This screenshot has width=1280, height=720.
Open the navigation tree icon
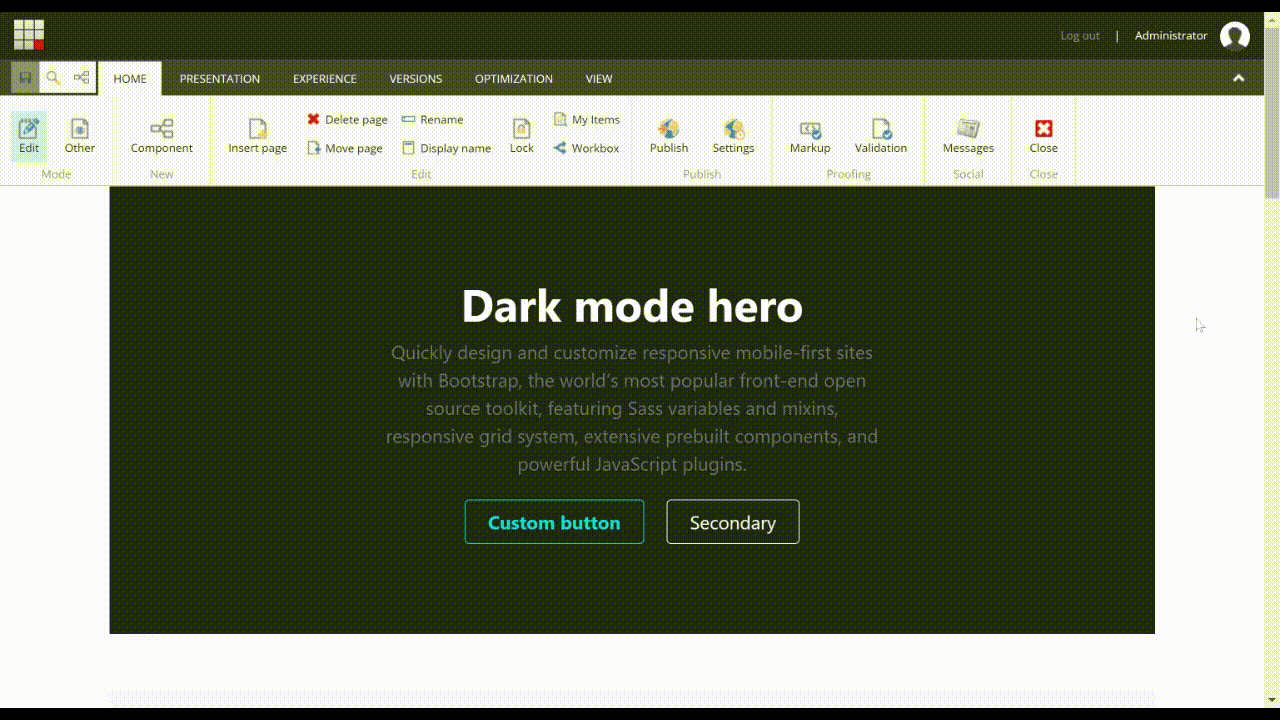[81, 78]
